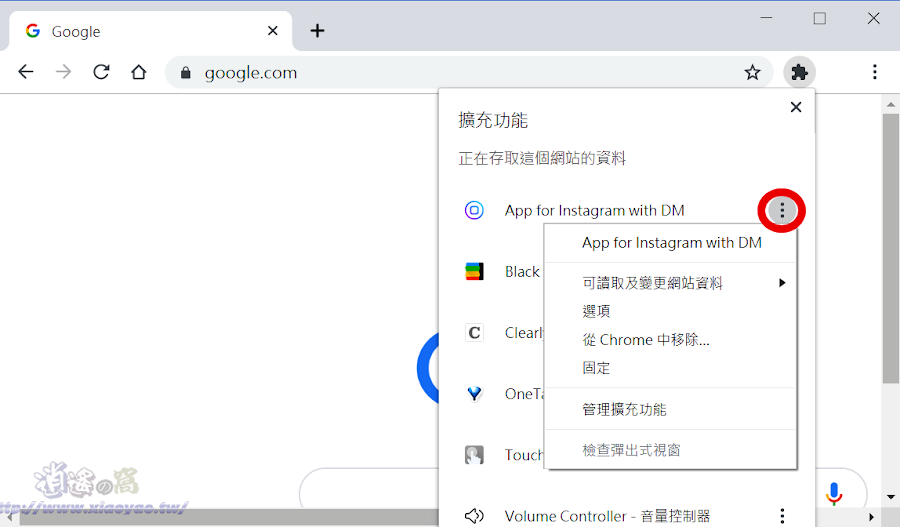Click the Clearly extension C icon
The width and height of the screenshot is (900, 527).
click(x=474, y=332)
